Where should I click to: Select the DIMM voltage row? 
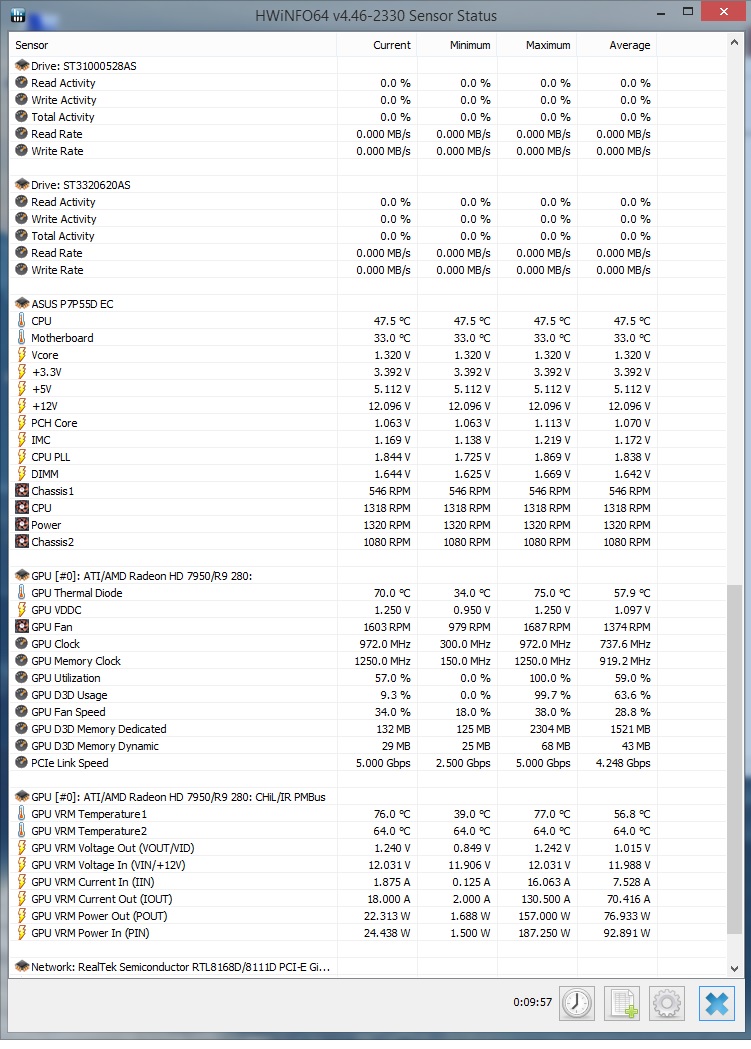368,474
